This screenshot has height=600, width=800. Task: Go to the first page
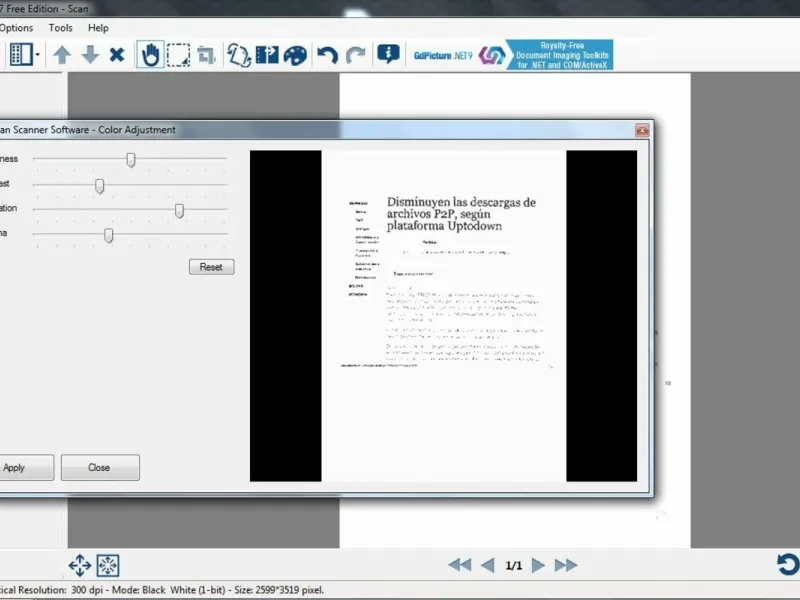459,565
